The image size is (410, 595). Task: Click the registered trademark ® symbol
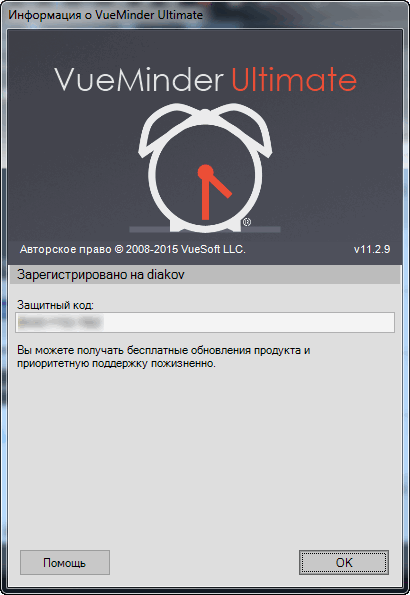pos(247,222)
